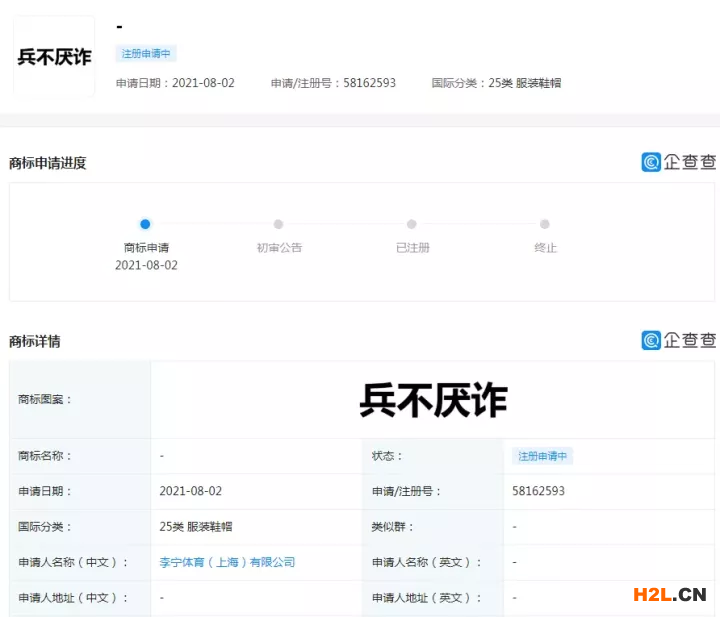Click the 已注册 step label

pos(412,247)
